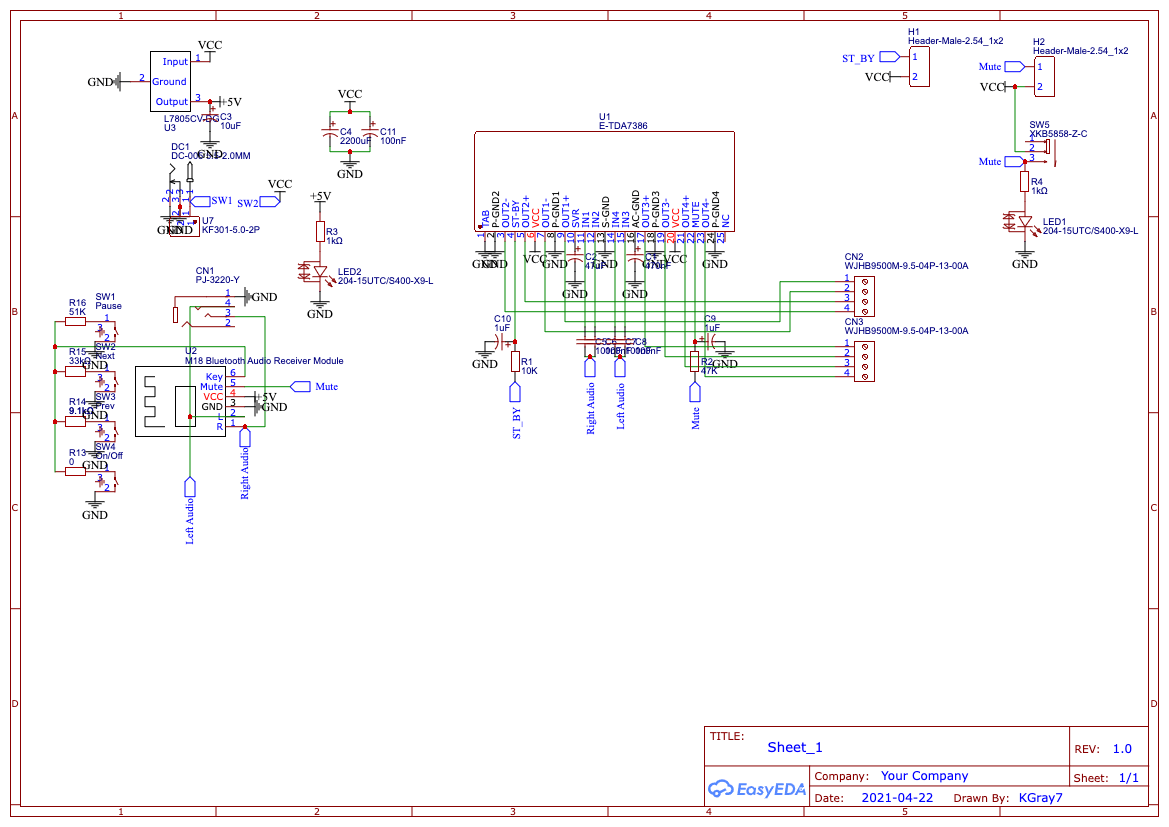
Task: Click the '100nF' value of C11
Action: 393,140
